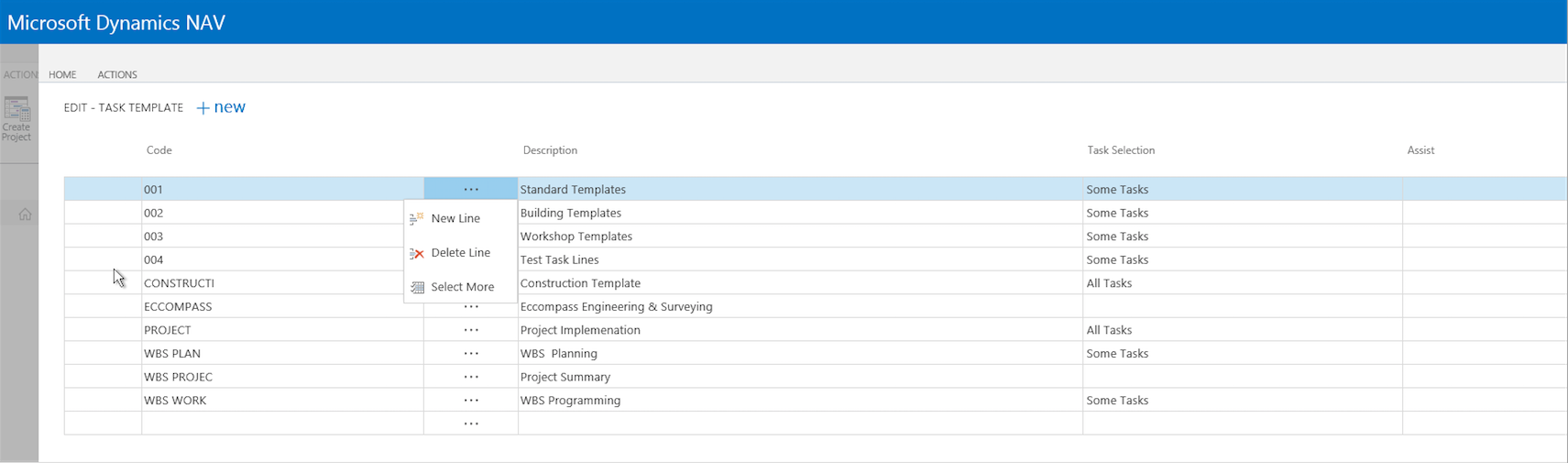This screenshot has height=463, width=1568.
Task: Switch to the HOME ribbon tab
Action: [62, 74]
